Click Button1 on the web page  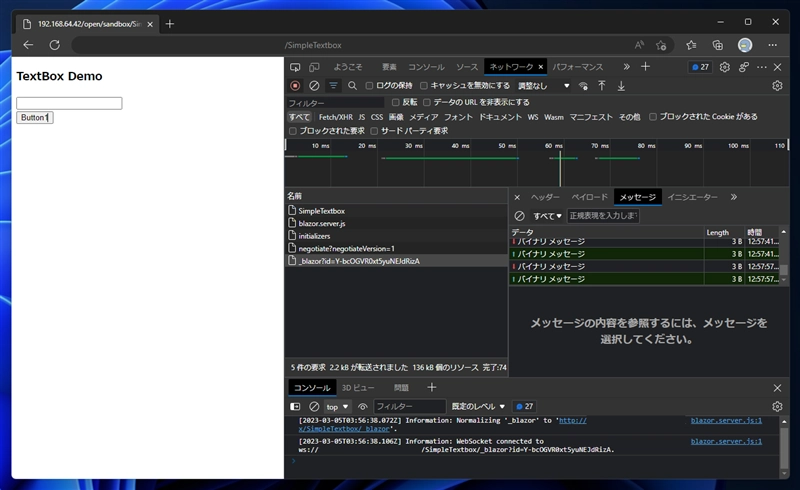pyautogui.click(x=35, y=117)
